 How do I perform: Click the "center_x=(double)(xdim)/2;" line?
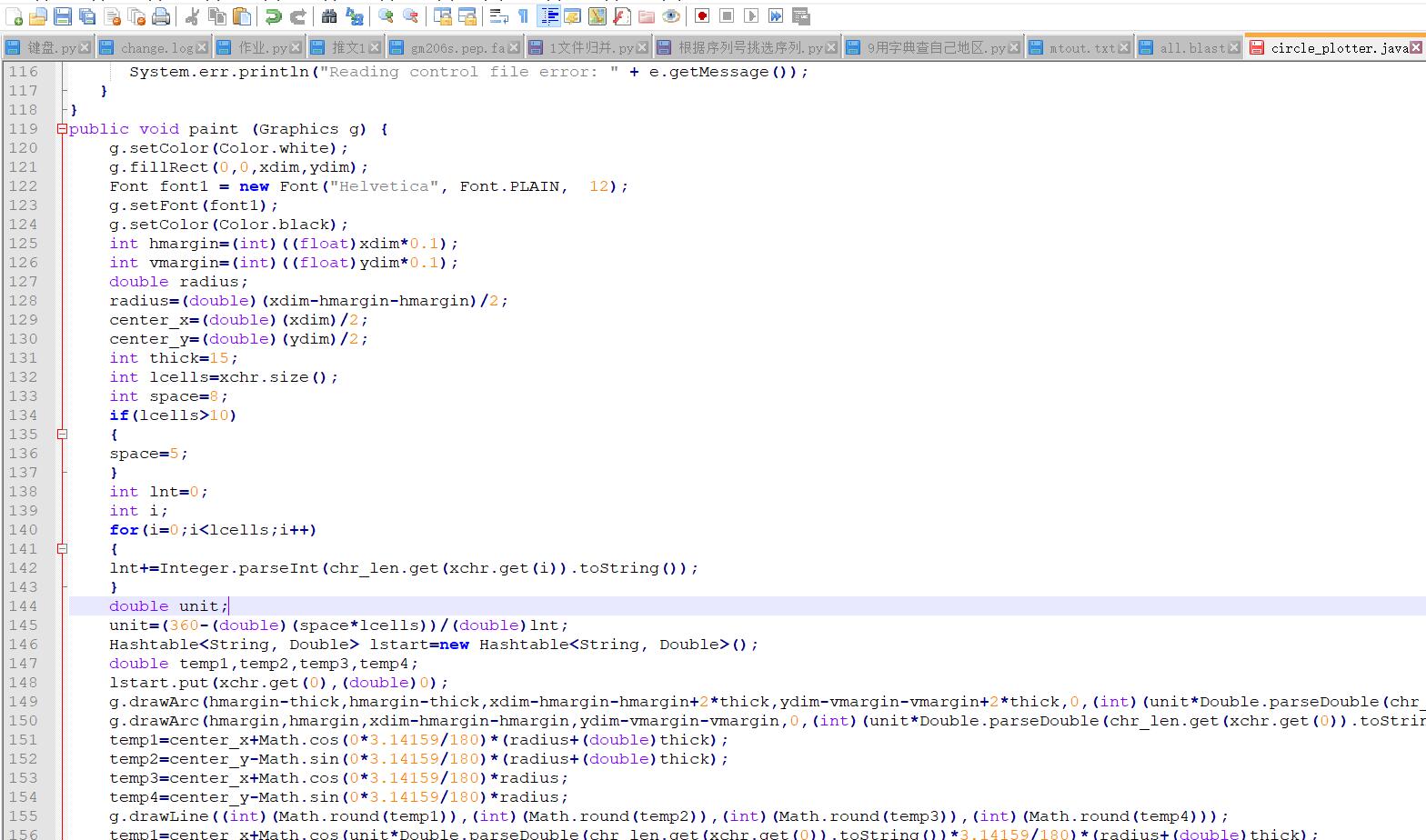click(239, 320)
